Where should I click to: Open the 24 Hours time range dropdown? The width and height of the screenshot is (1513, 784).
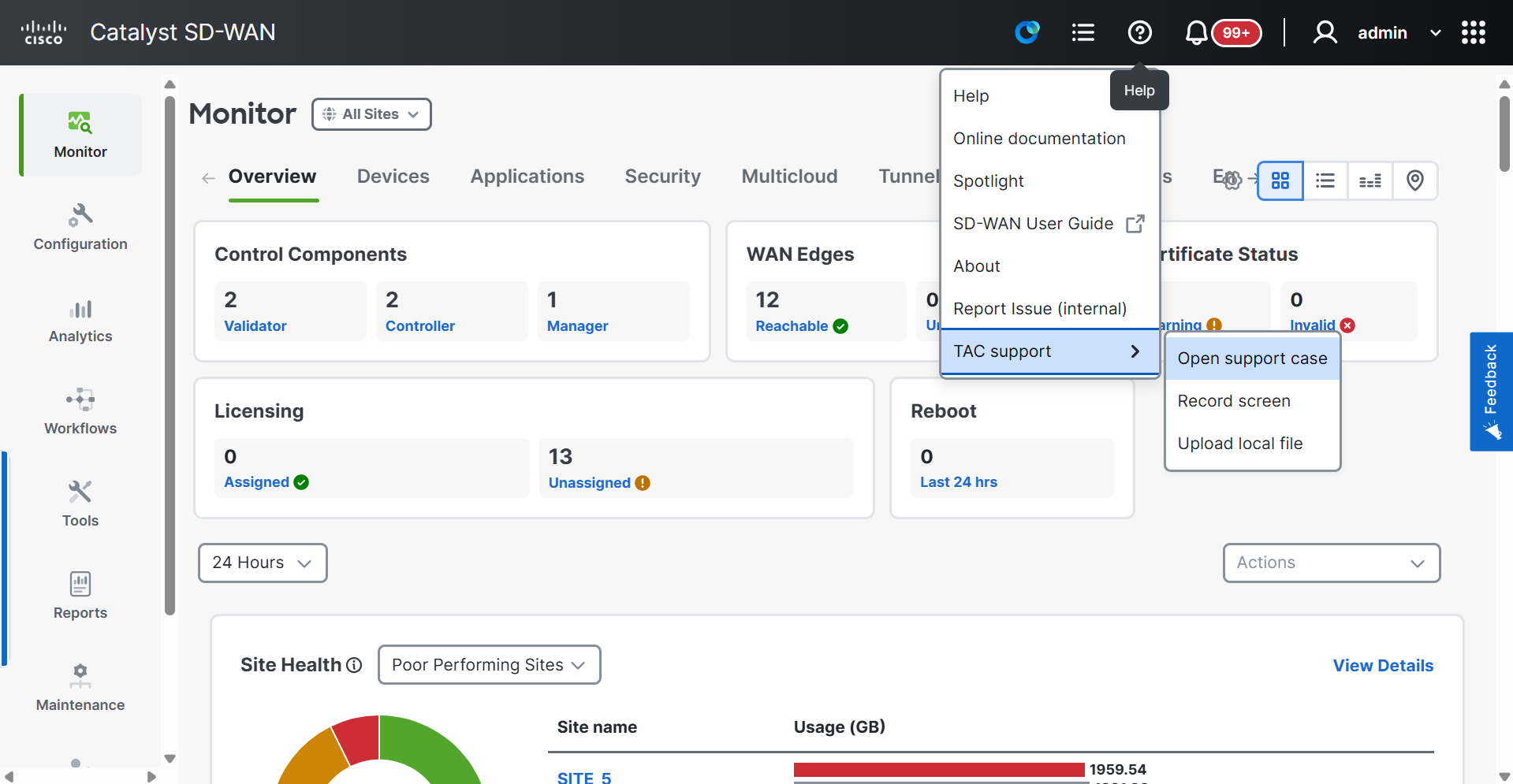pos(263,563)
